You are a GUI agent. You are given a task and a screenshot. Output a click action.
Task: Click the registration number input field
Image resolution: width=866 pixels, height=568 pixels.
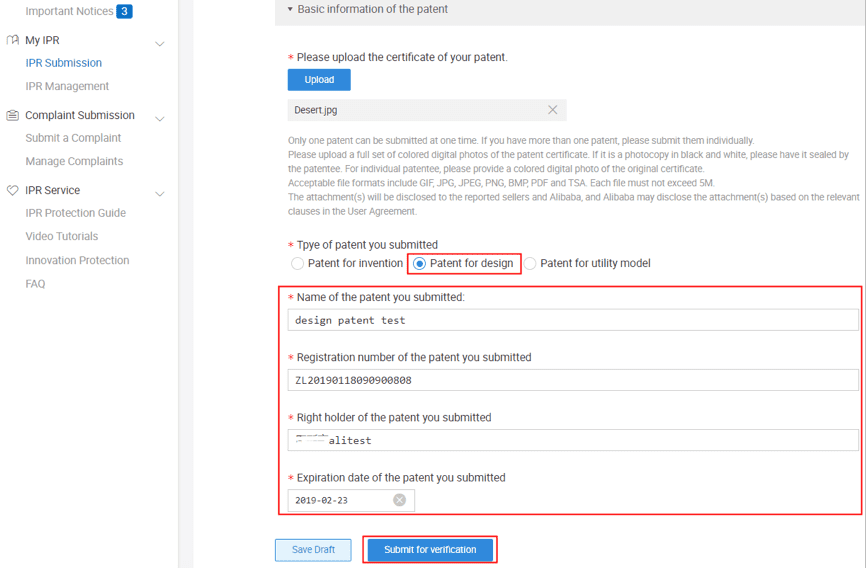tap(572, 380)
